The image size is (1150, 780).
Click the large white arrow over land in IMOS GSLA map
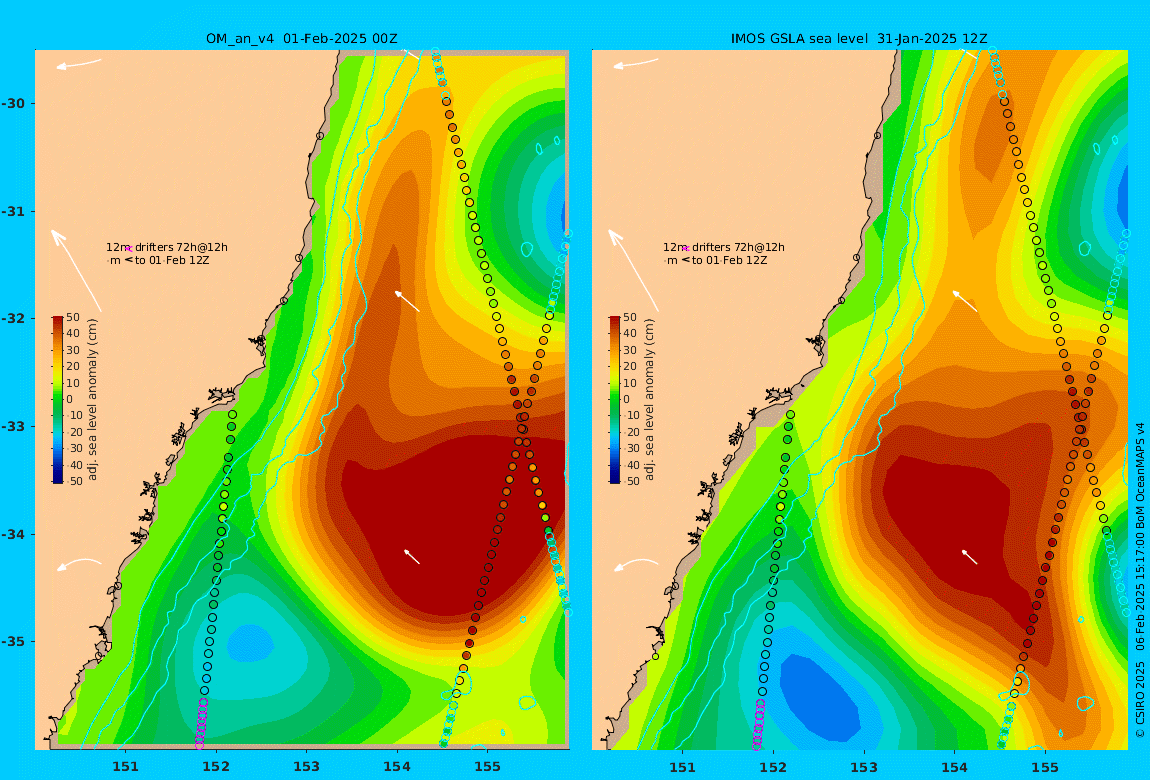(634, 271)
